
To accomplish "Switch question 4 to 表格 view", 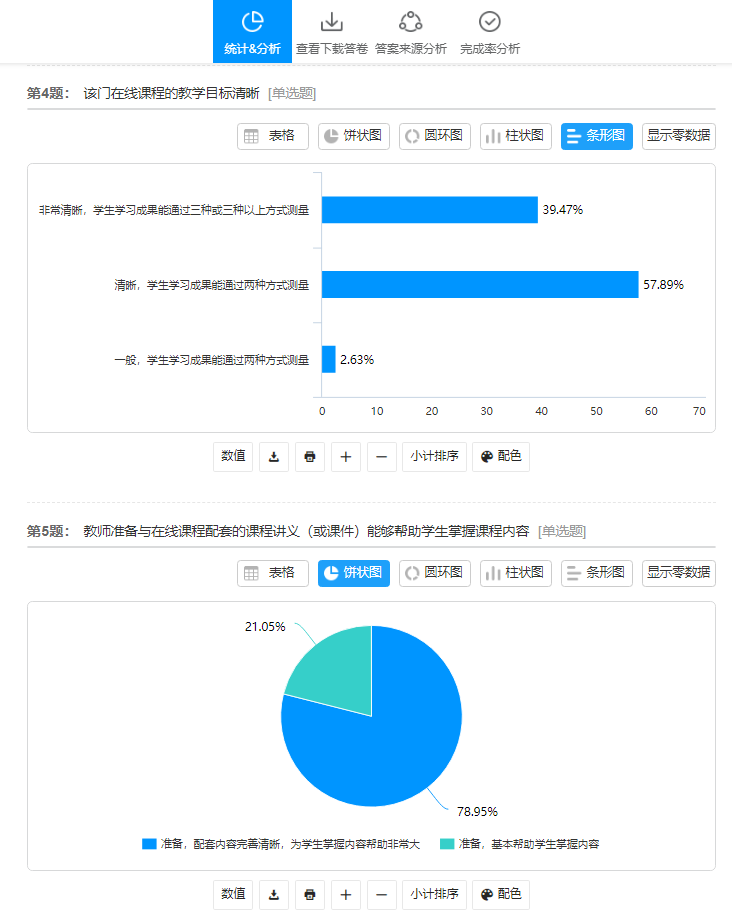I will tap(272, 136).
